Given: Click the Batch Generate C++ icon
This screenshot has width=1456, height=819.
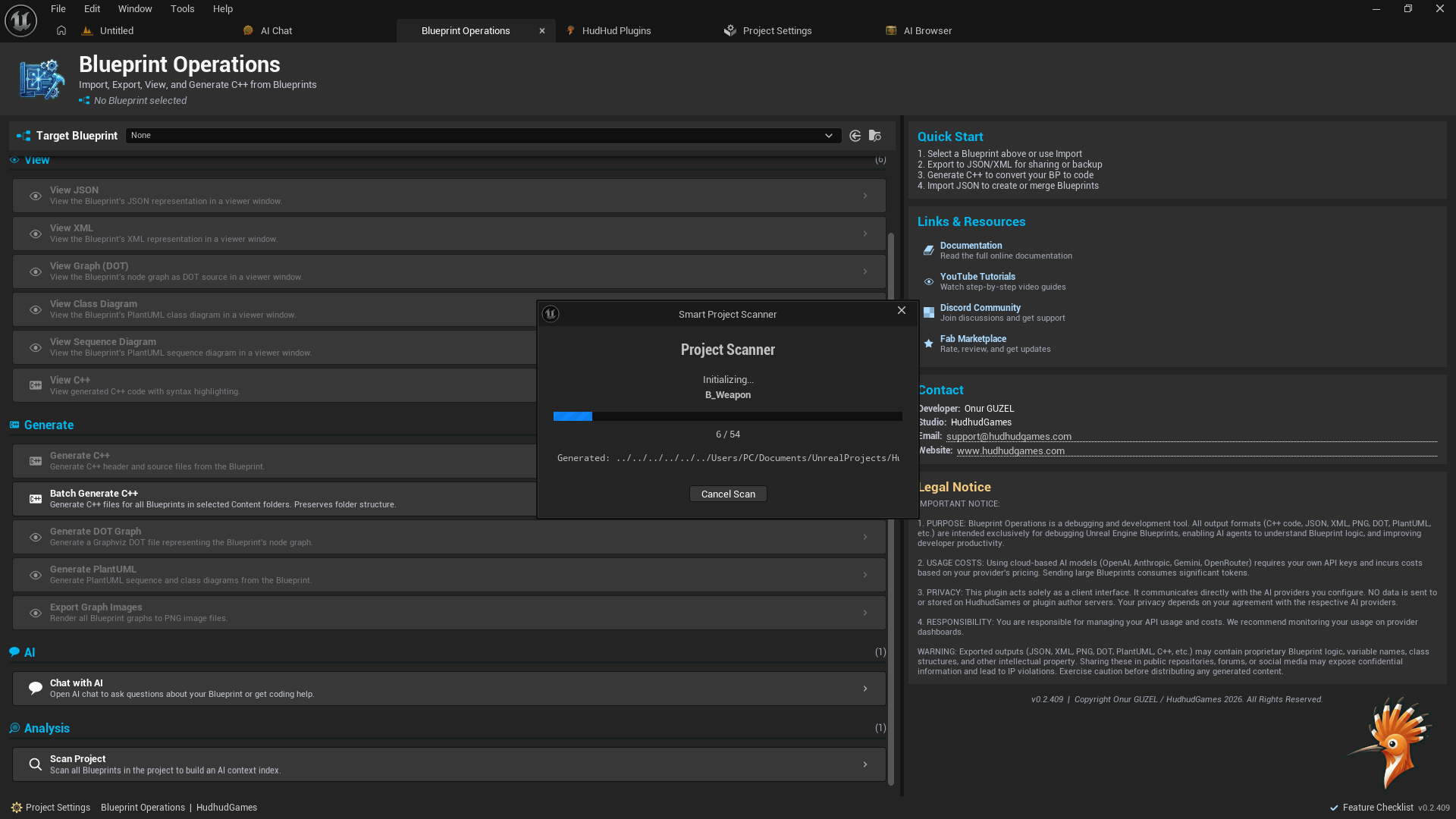Looking at the screenshot, I should [x=35, y=499].
